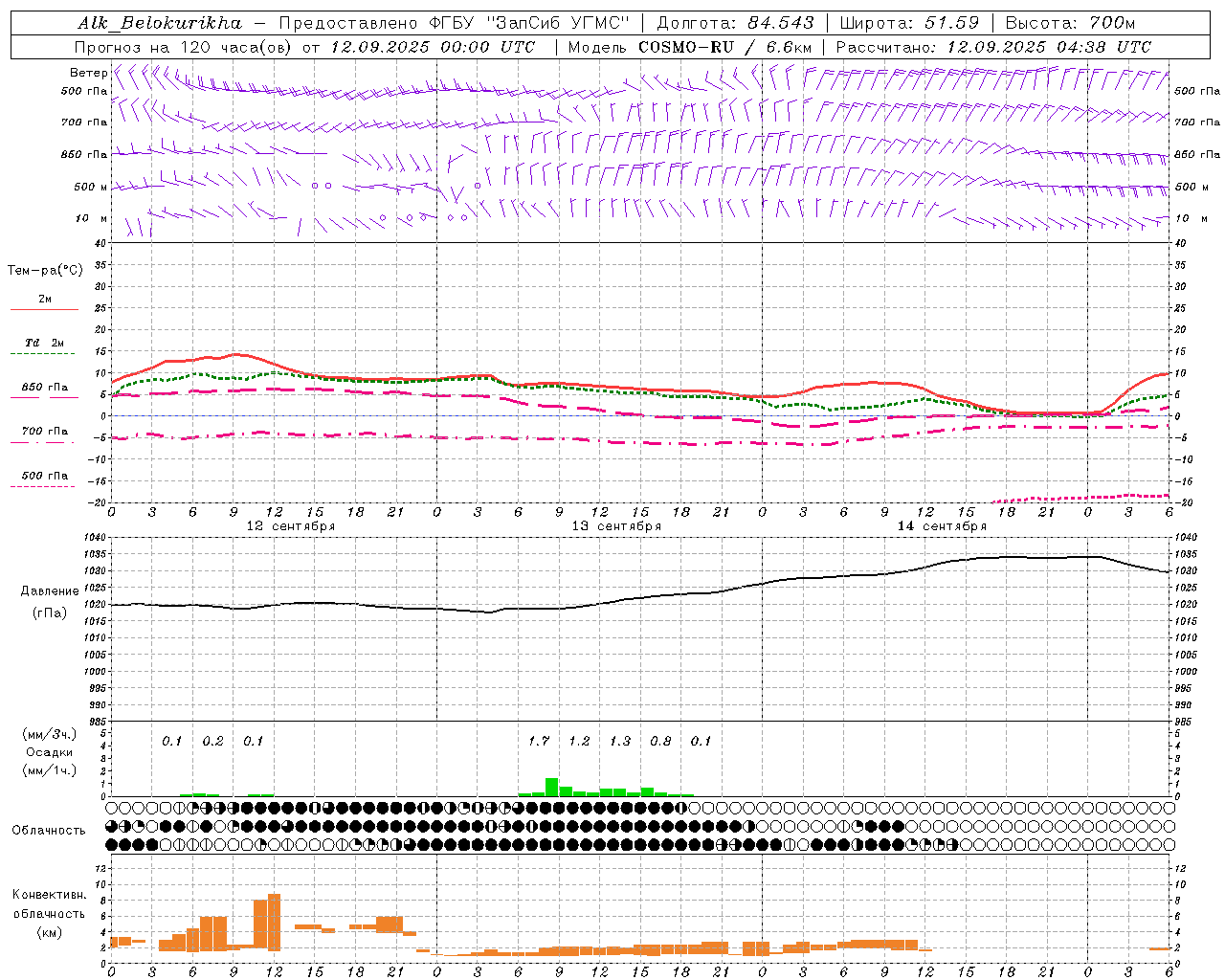Select the longitude value Долгота: 84.543
Viewport: 1225px width, 980px height.
(x=735, y=23)
